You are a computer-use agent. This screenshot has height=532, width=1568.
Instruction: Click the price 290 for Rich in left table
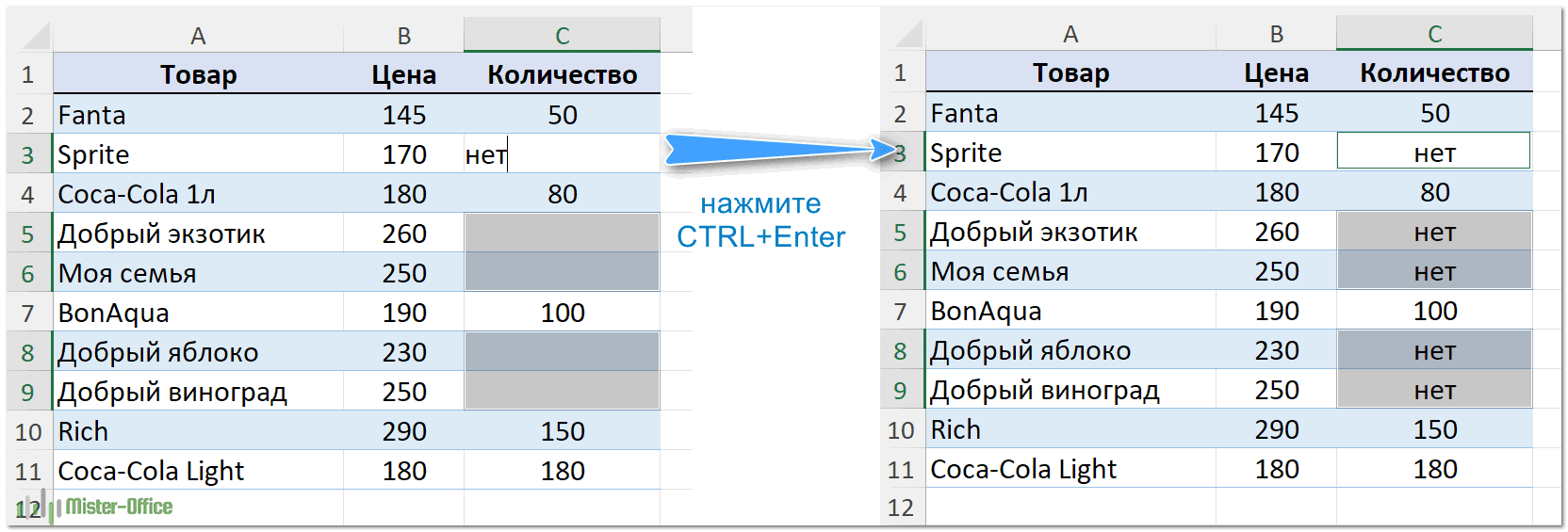403,431
